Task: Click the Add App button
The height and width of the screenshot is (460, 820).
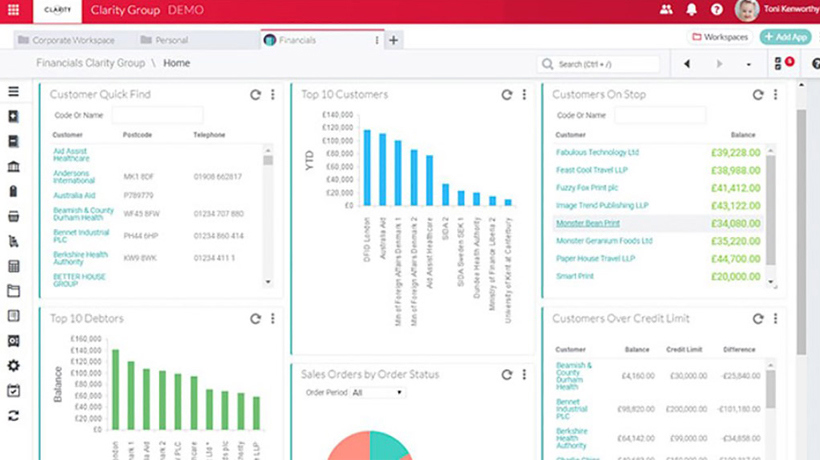Action: tap(785, 37)
